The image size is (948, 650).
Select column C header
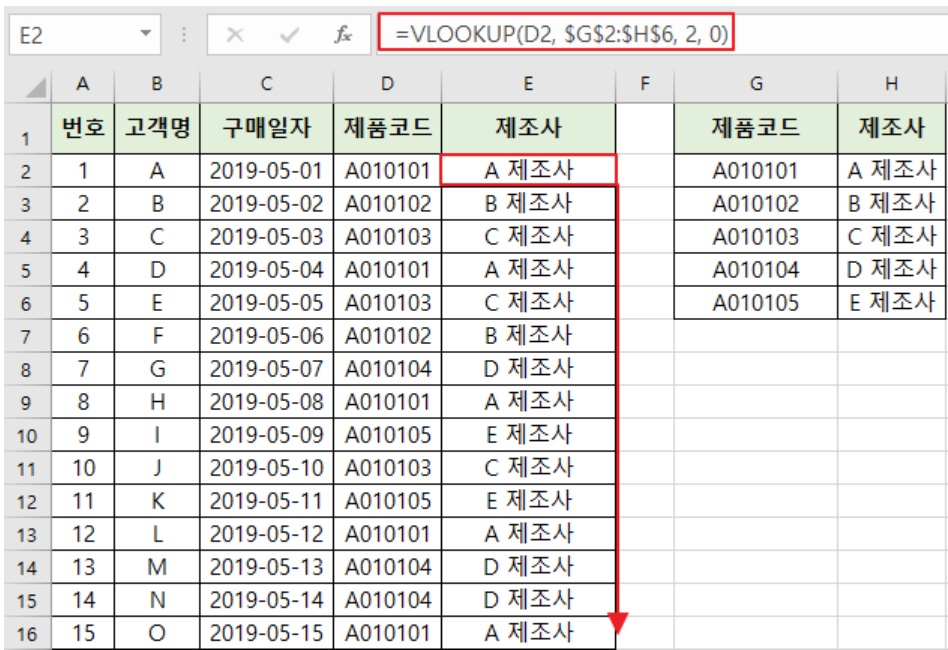tap(266, 84)
